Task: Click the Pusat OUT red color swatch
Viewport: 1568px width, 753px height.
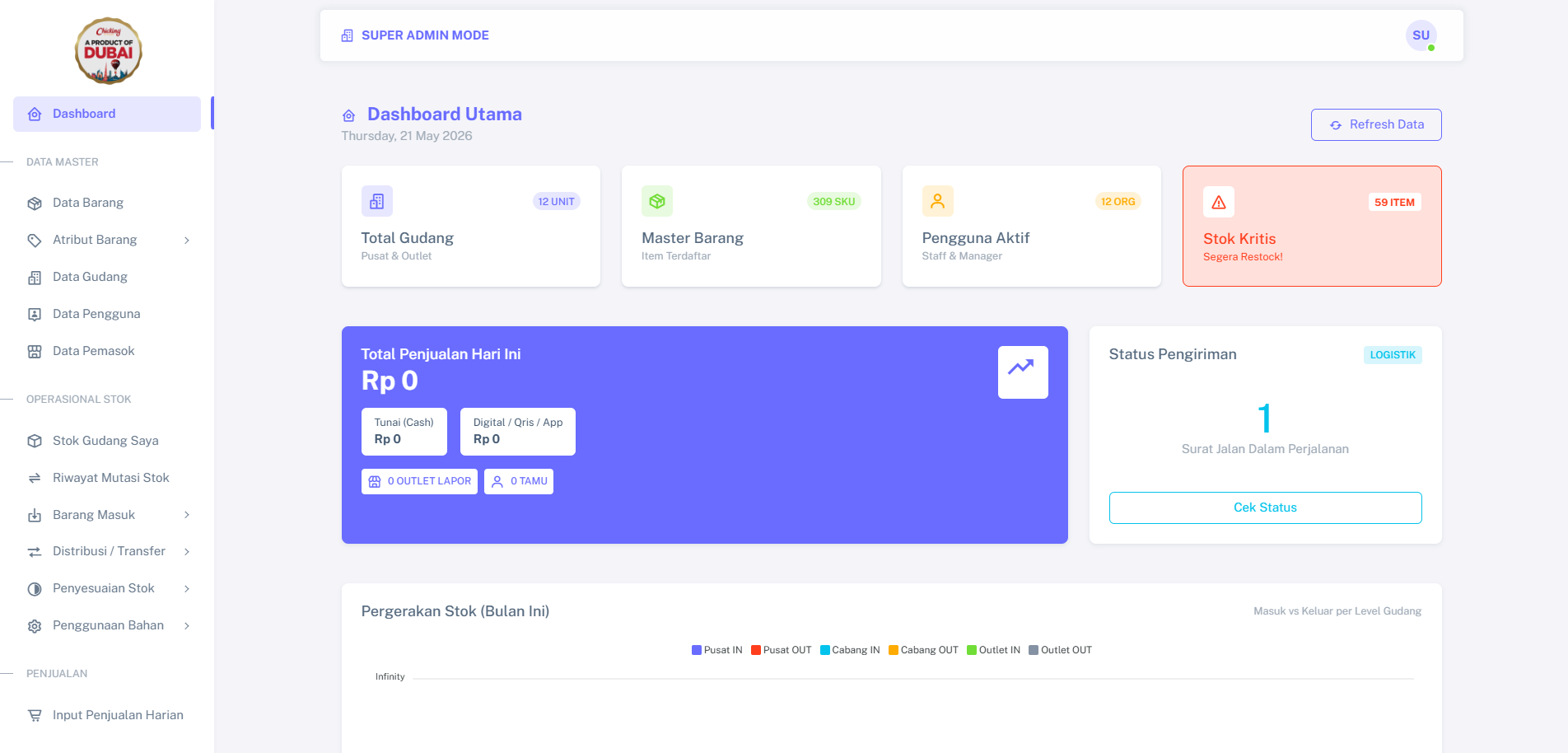Action: pyautogui.click(x=756, y=650)
